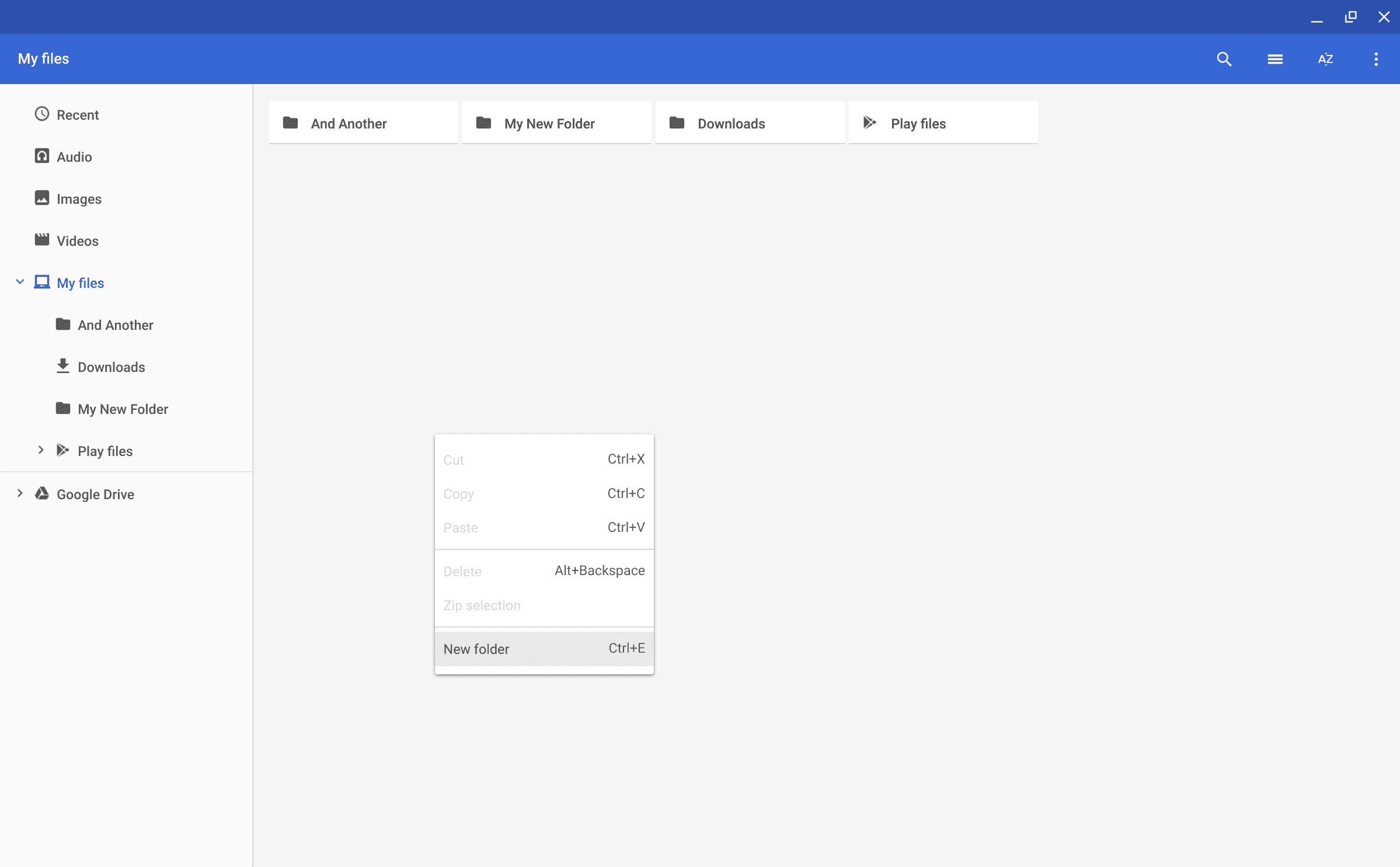Open the search icon in toolbar
The height and width of the screenshot is (867, 1400).
coord(1224,59)
